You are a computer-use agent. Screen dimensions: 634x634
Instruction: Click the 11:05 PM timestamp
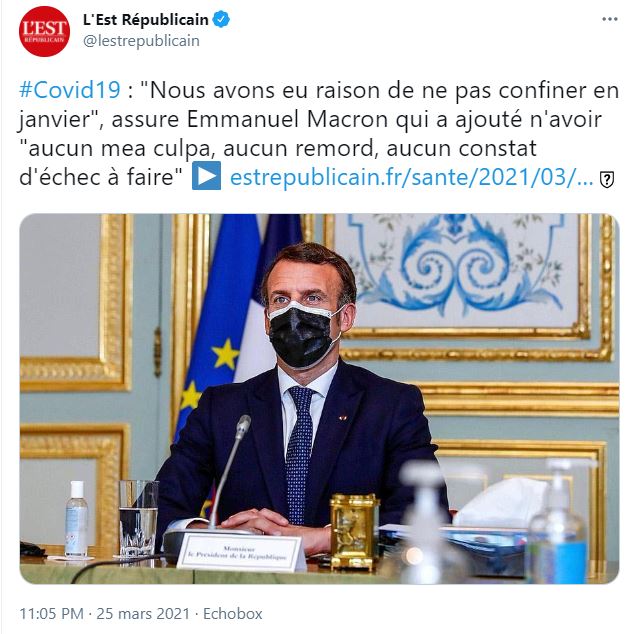[51, 613]
